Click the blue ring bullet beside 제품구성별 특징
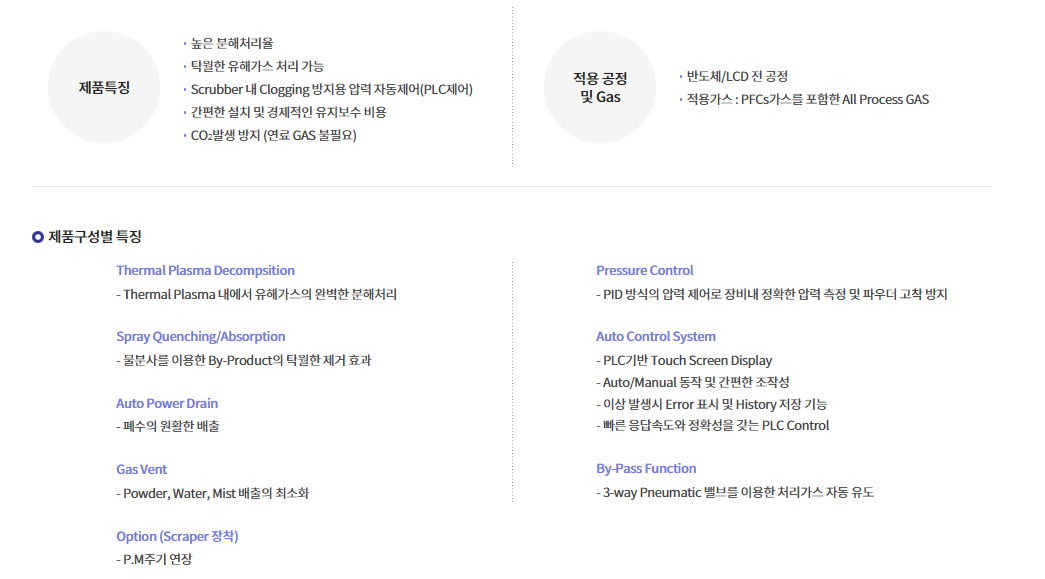The width and height of the screenshot is (1045, 579). [38, 237]
